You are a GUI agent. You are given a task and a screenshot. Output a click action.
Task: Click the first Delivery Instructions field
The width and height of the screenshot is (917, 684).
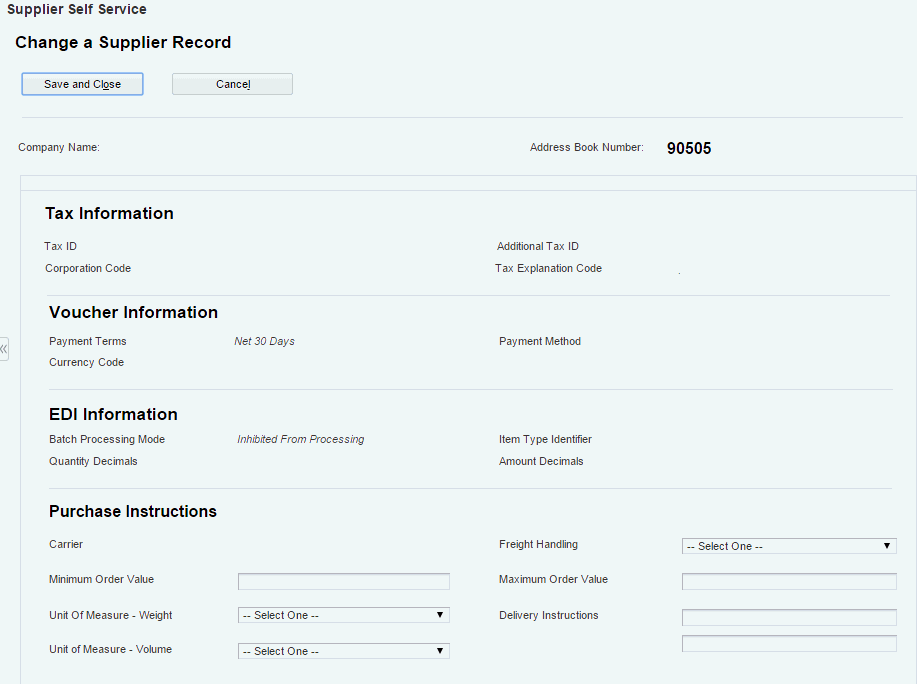pyautogui.click(x=789, y=617)
